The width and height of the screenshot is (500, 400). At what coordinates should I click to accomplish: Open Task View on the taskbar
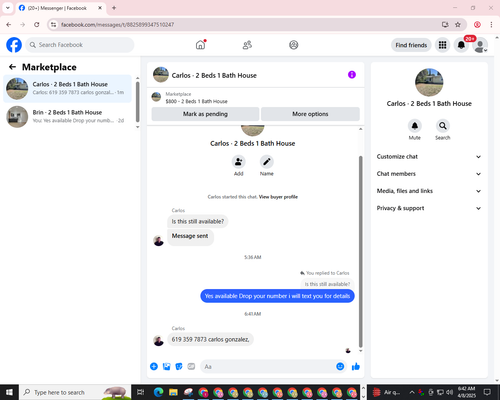pos(141,392)
